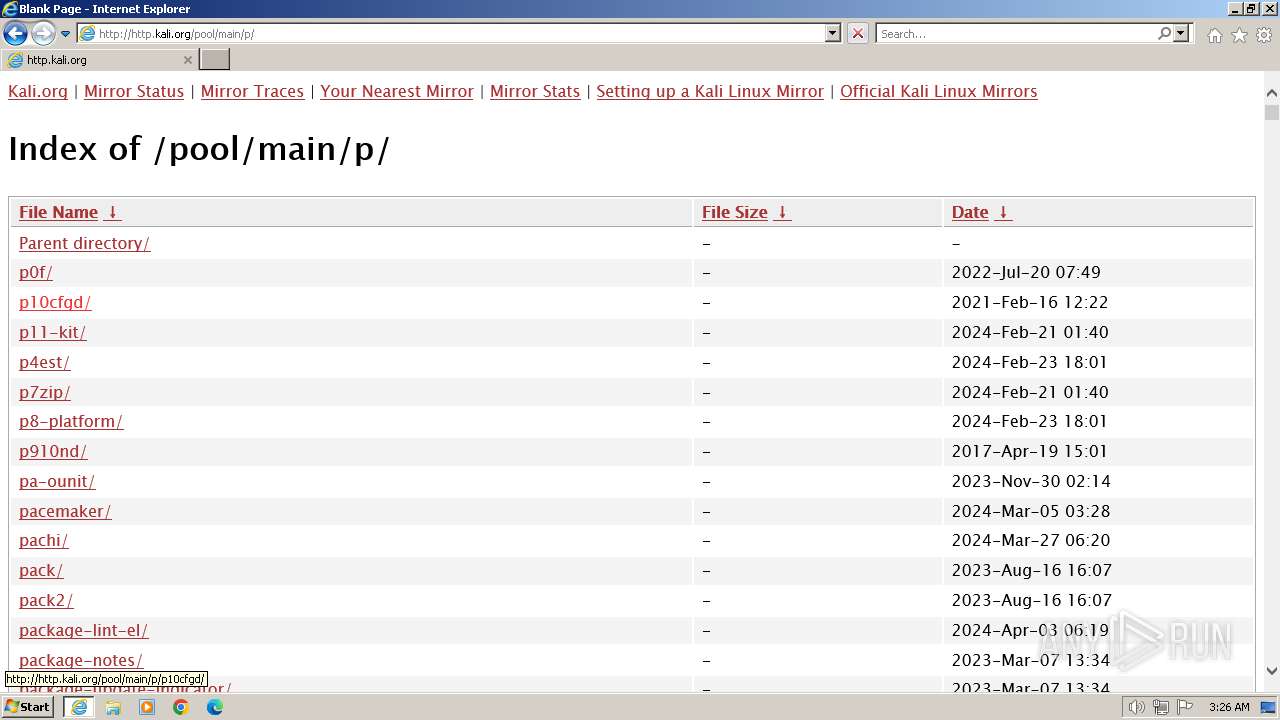Screen dimensions: 1280x720
Task: Click the volume speaker tray icon
Action: (1136, 707)
